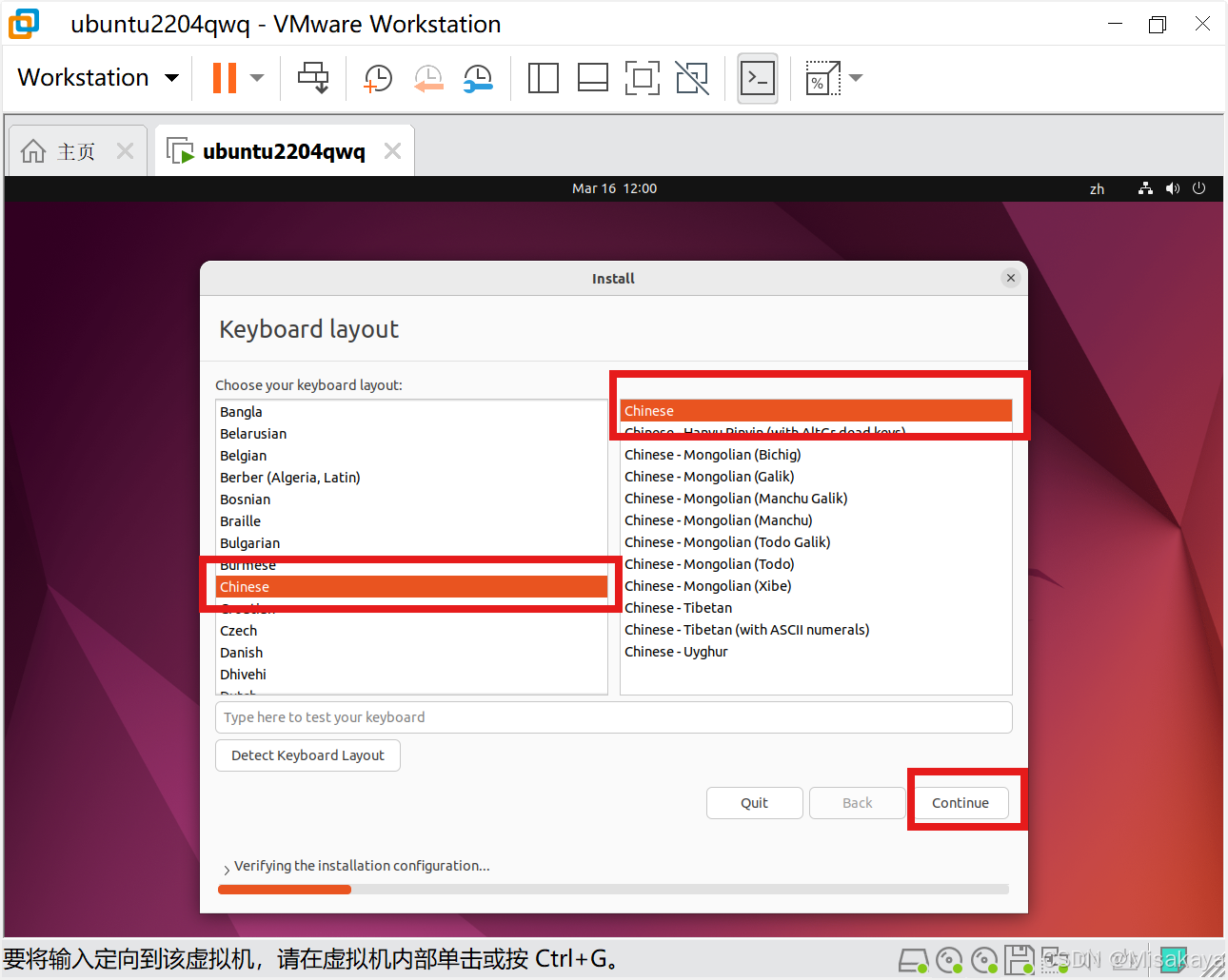Switch to Unity mode icon

(x=692, y=78)
